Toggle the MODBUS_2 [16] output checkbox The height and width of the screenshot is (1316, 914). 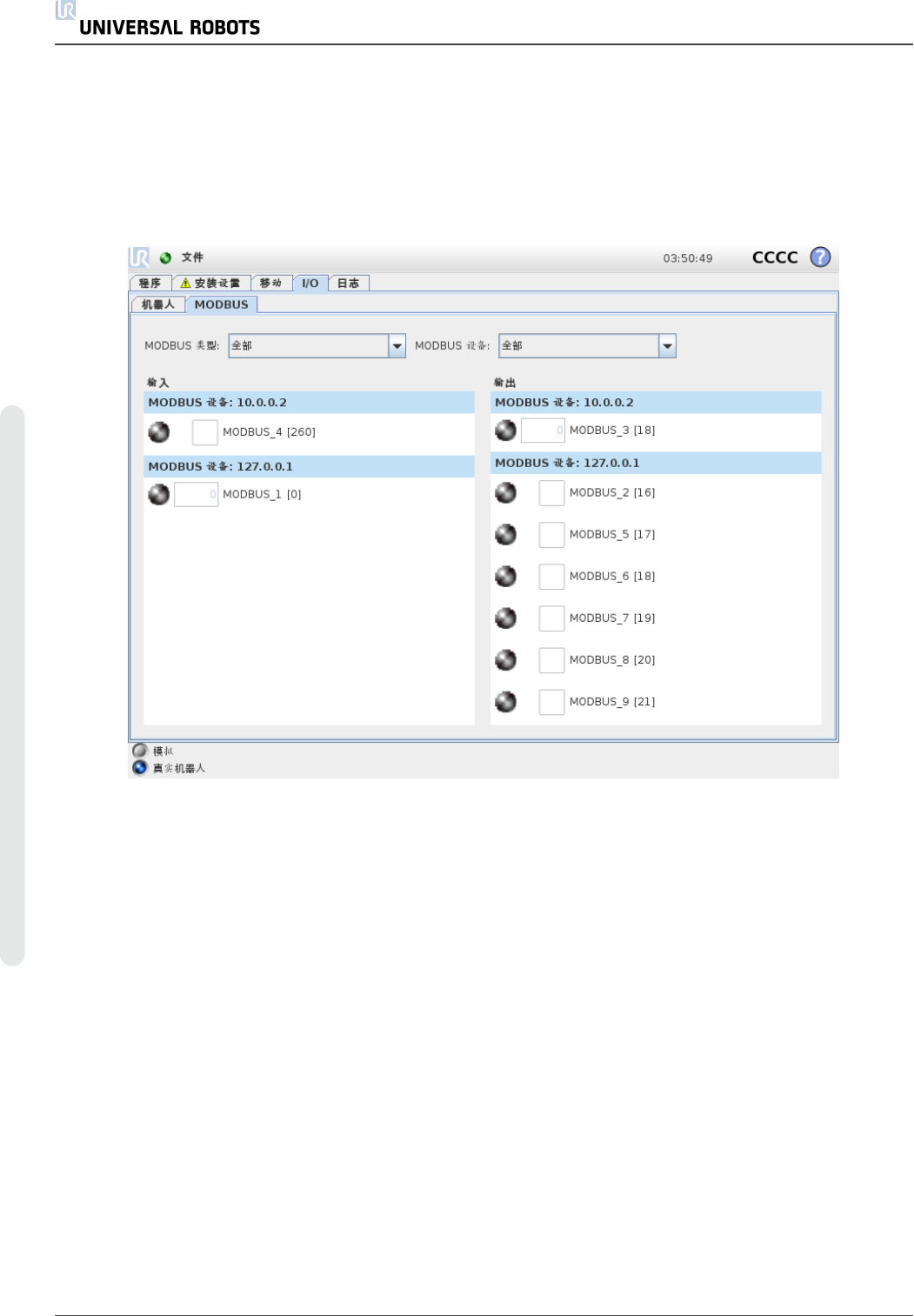point(551,493)
